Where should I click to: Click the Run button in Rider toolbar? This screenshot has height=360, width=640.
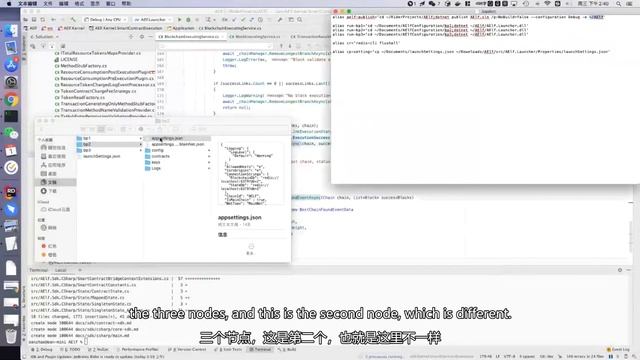tap(179, 20)
